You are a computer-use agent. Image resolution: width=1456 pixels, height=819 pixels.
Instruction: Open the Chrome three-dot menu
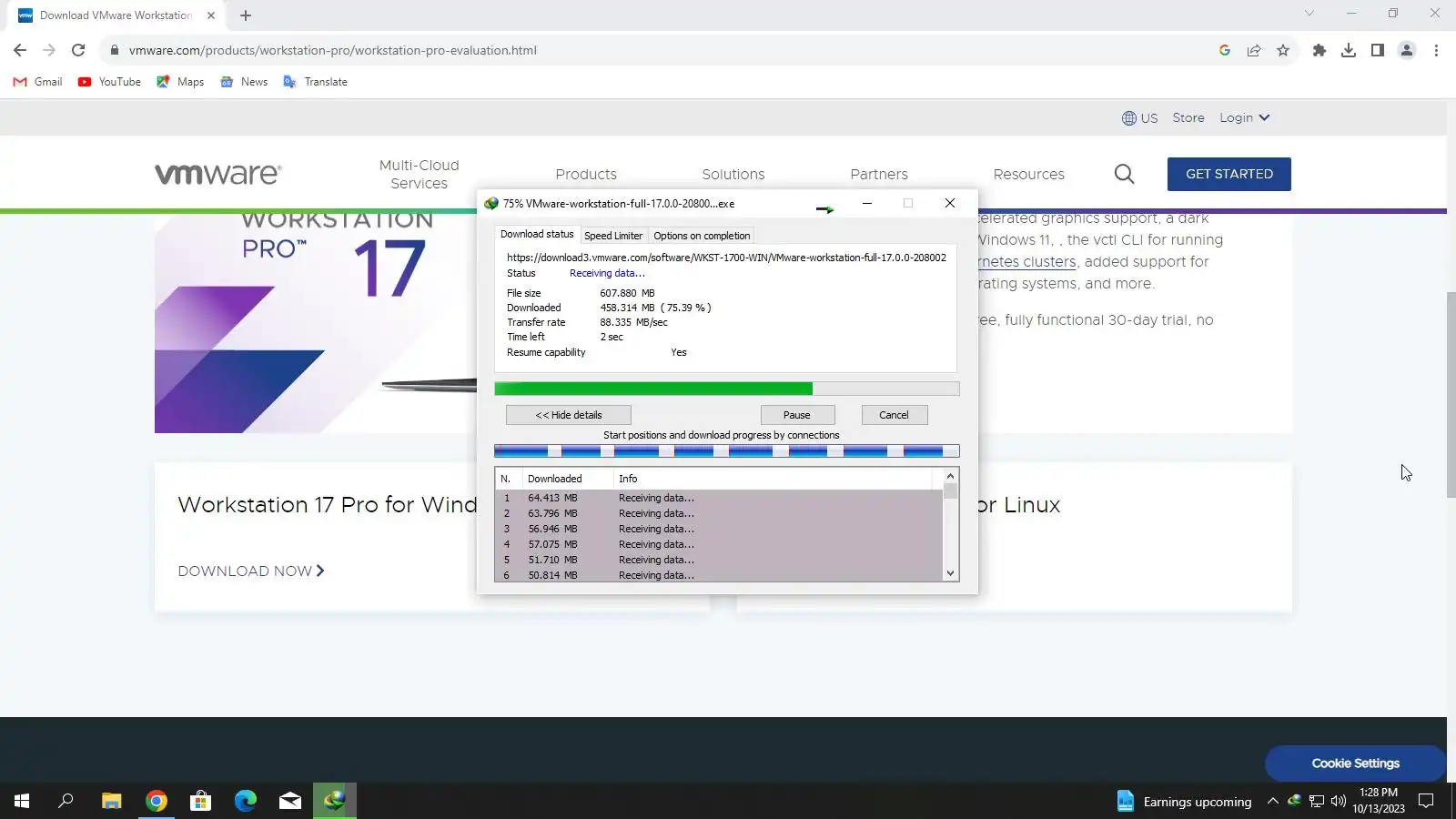(1436, 50)
